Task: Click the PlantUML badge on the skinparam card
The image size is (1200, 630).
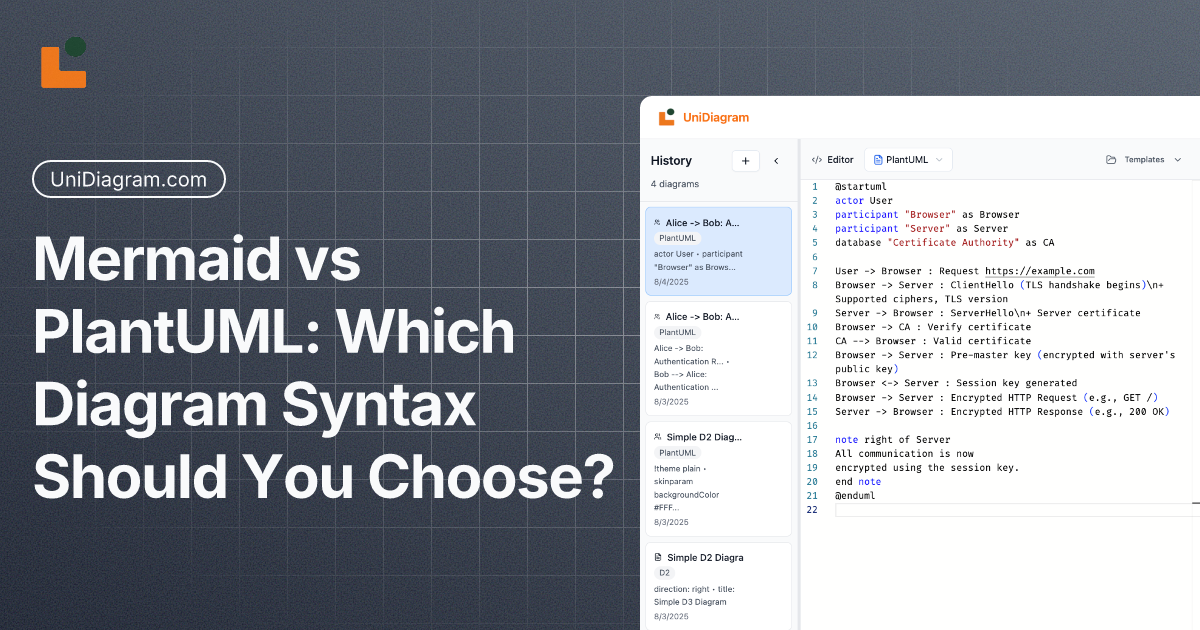Action: pos(677,452)
